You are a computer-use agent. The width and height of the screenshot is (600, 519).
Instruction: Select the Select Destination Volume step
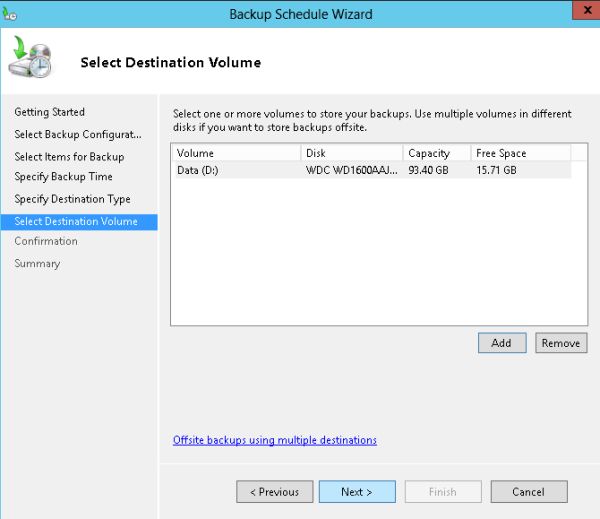click(x=79, y=222)
